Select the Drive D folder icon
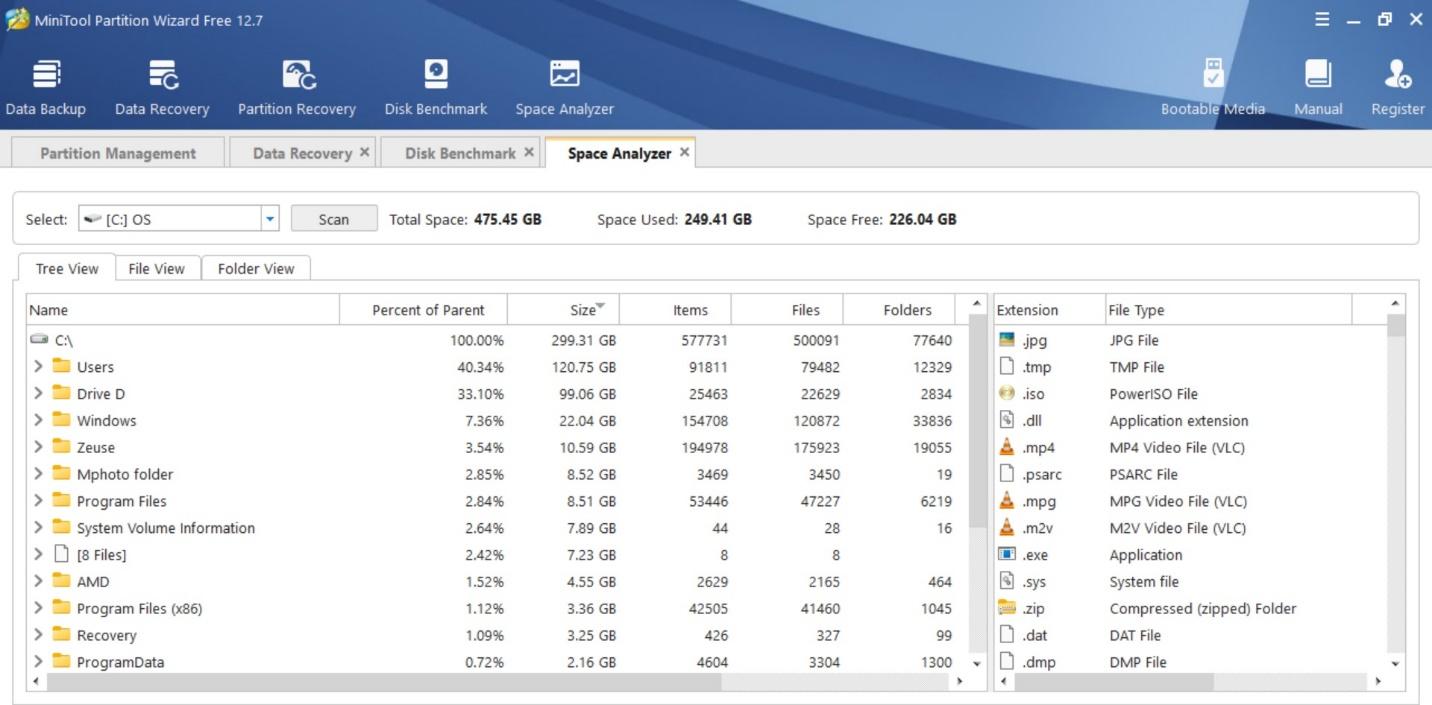 click(62, 393)
